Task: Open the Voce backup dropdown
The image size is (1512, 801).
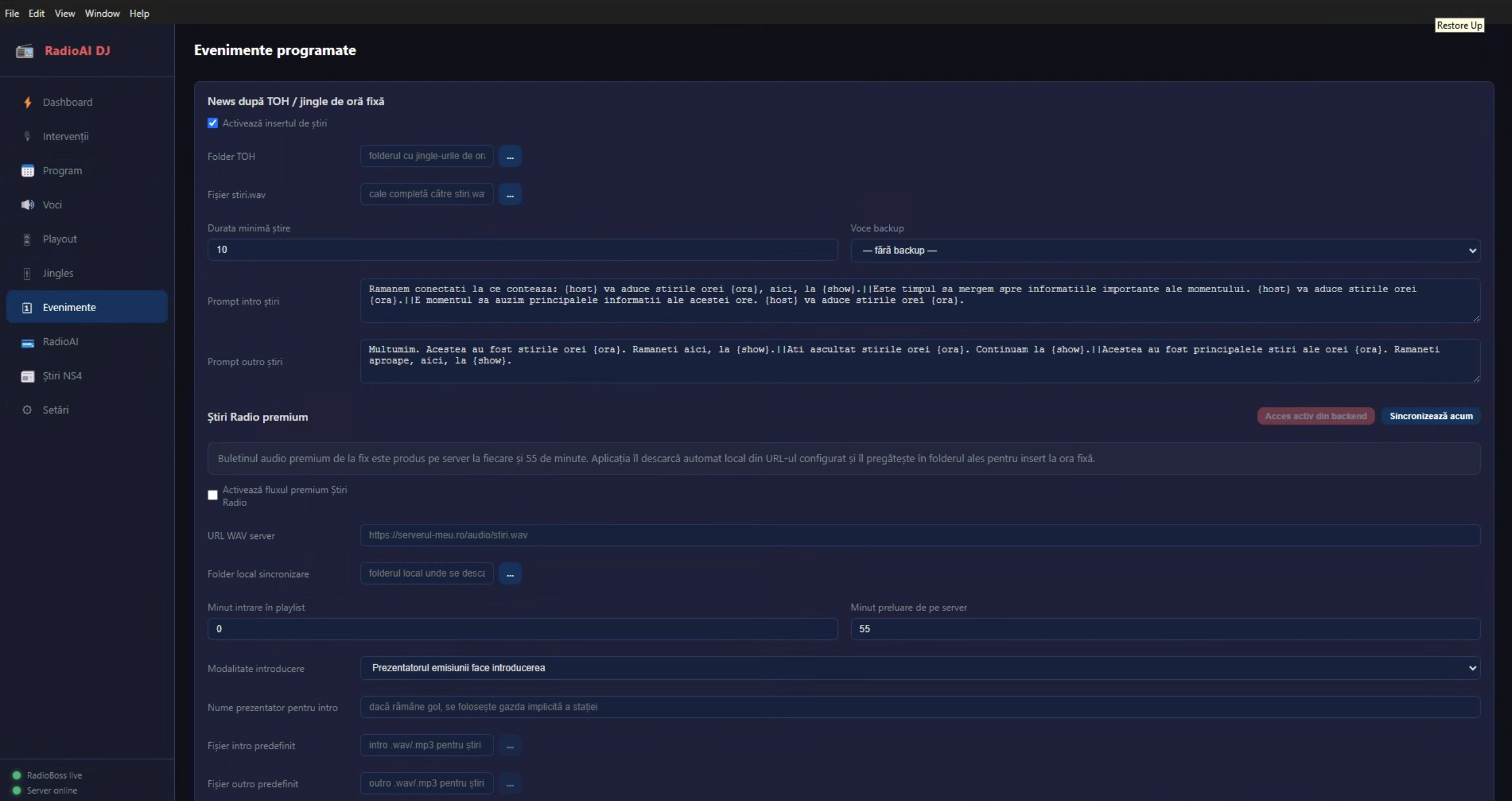Action: 1165,250
